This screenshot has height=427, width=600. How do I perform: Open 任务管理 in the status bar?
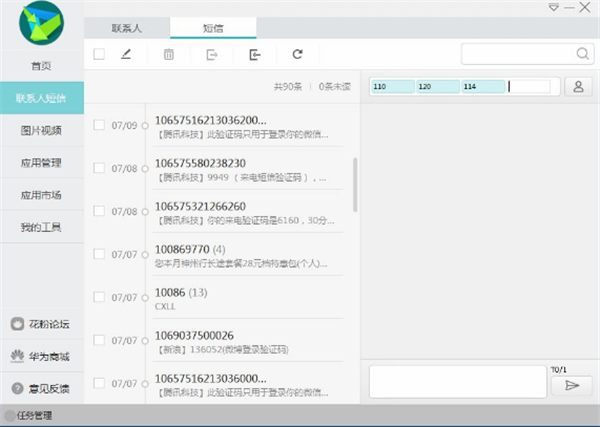tap(34, 416)
